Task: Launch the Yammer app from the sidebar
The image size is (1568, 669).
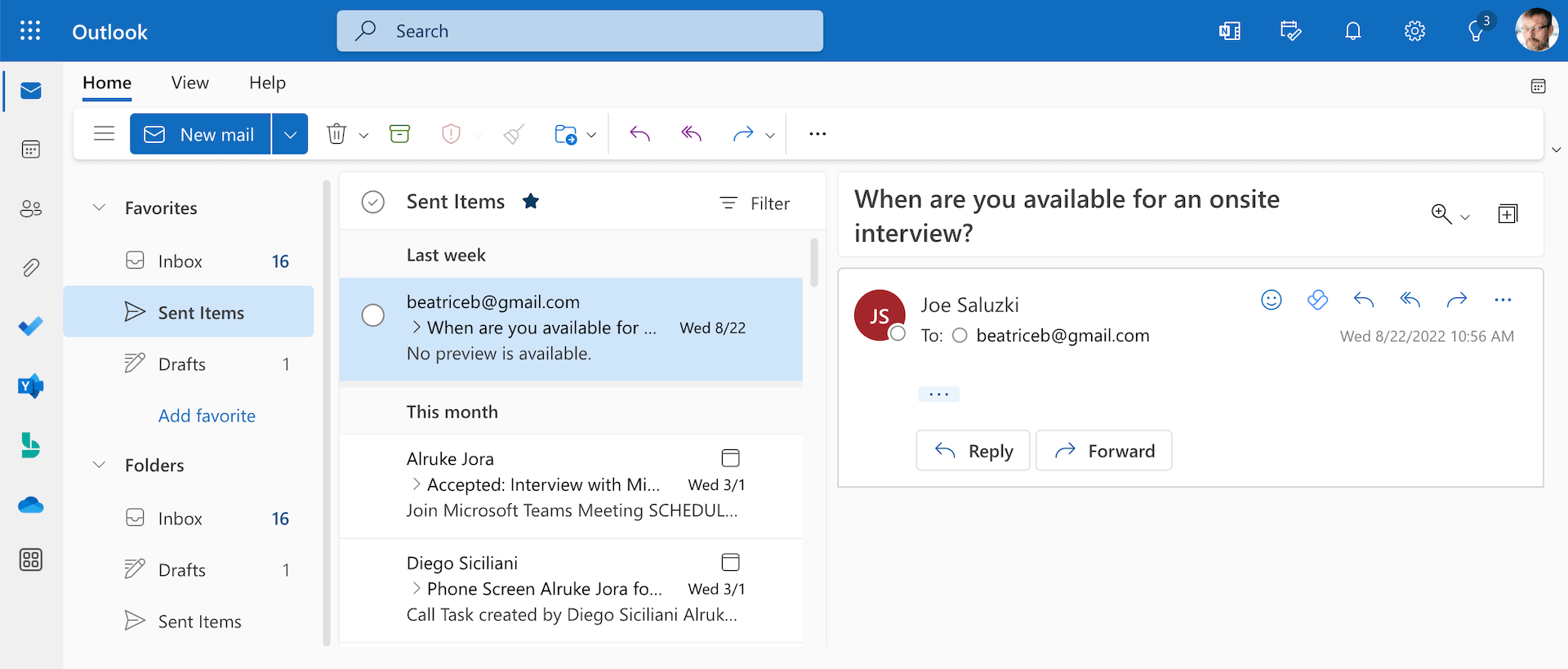Action: point(31,386)
